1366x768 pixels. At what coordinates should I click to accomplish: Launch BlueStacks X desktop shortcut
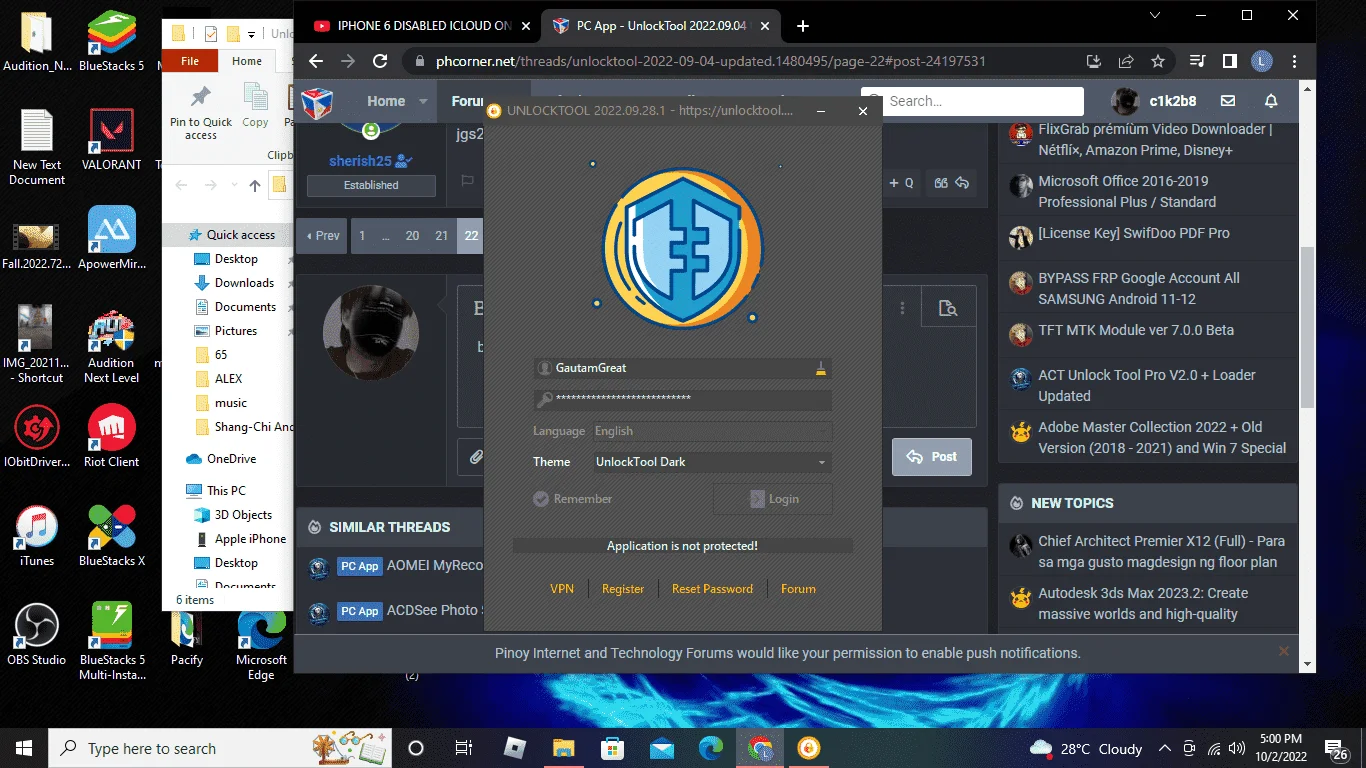tap(112, 535)
